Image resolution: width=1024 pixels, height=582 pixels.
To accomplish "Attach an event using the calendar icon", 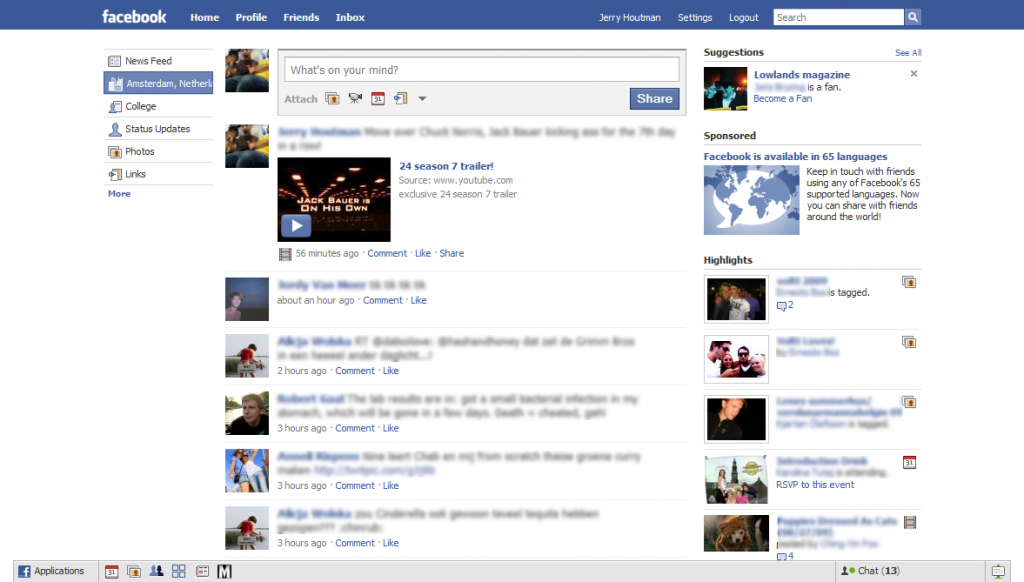I will click(x=378, y=99).
